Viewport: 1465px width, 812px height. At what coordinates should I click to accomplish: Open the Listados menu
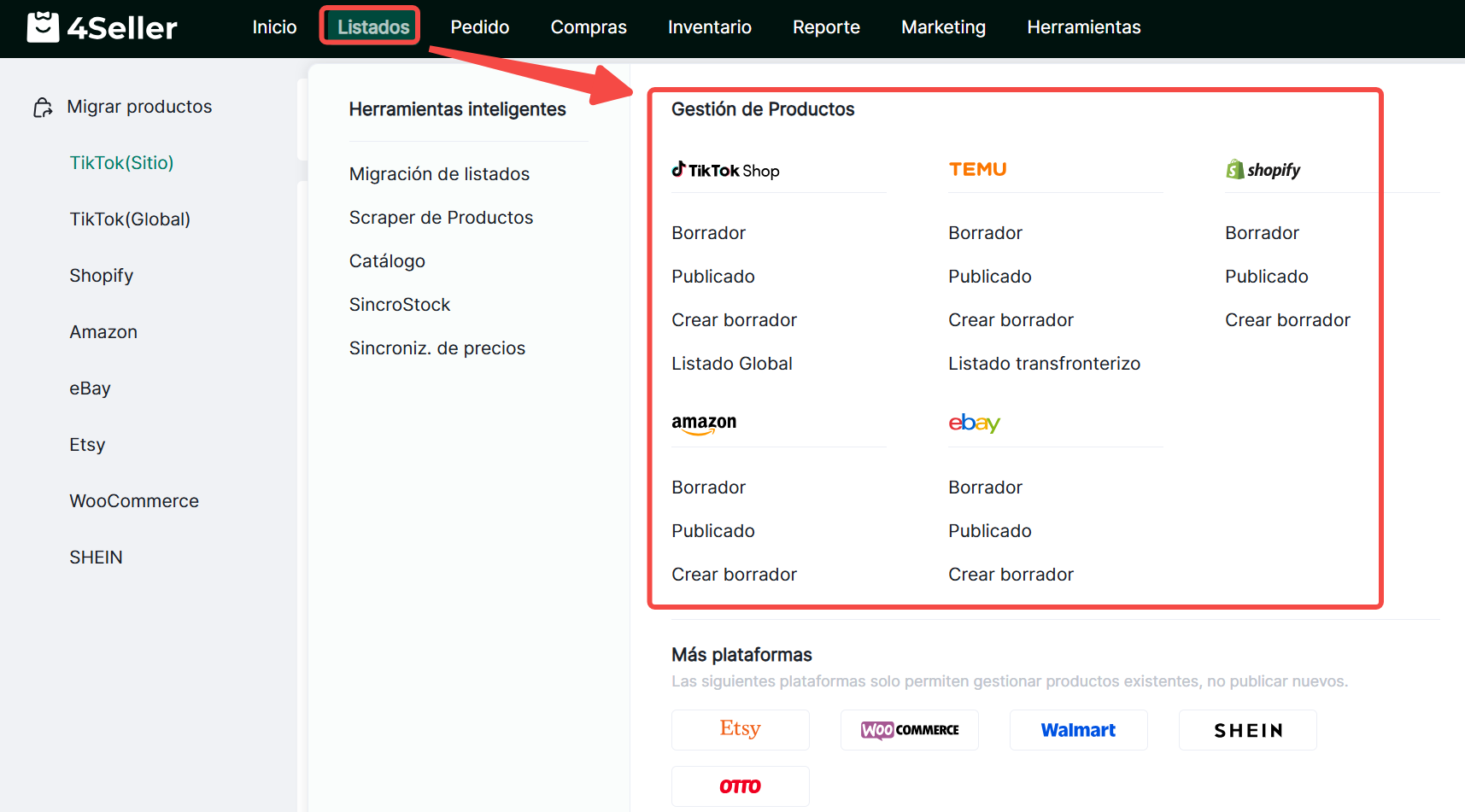coord(372,27)
